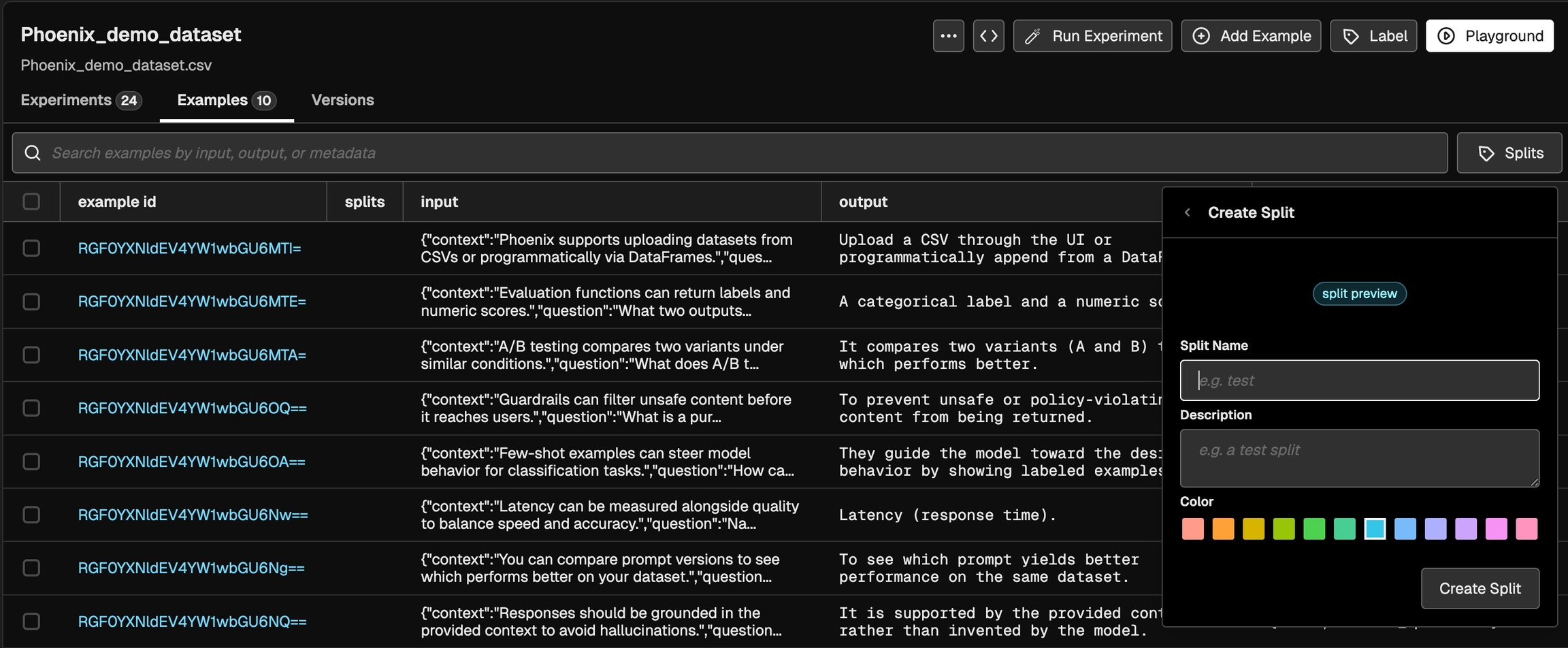Click the Run Experiment wand icon
This screenshot has width=1568, height=648.
point(1032,36)
